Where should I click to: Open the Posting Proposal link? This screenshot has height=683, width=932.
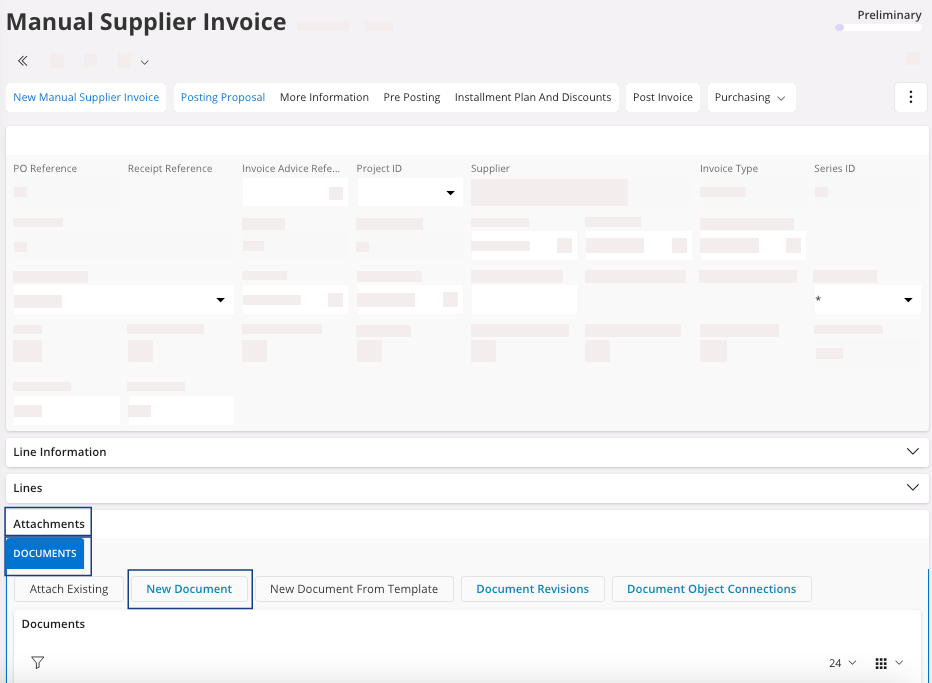[222, 98]
